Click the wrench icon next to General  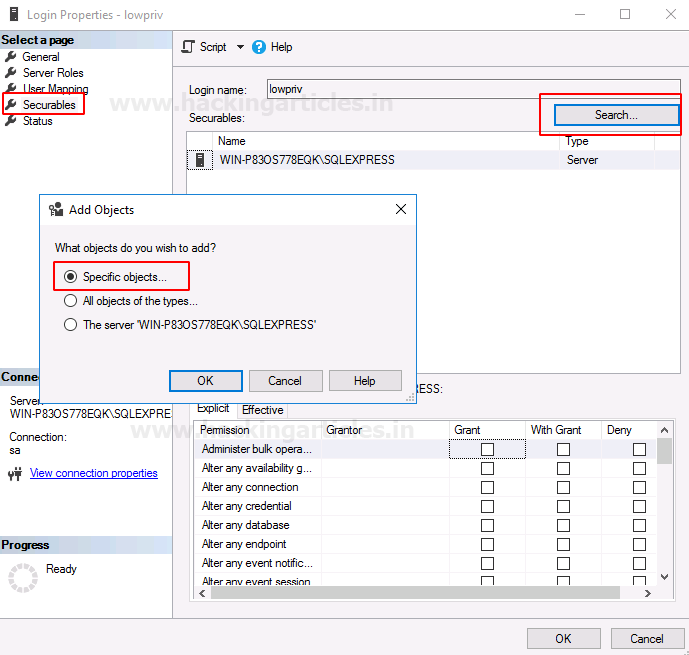11,57
